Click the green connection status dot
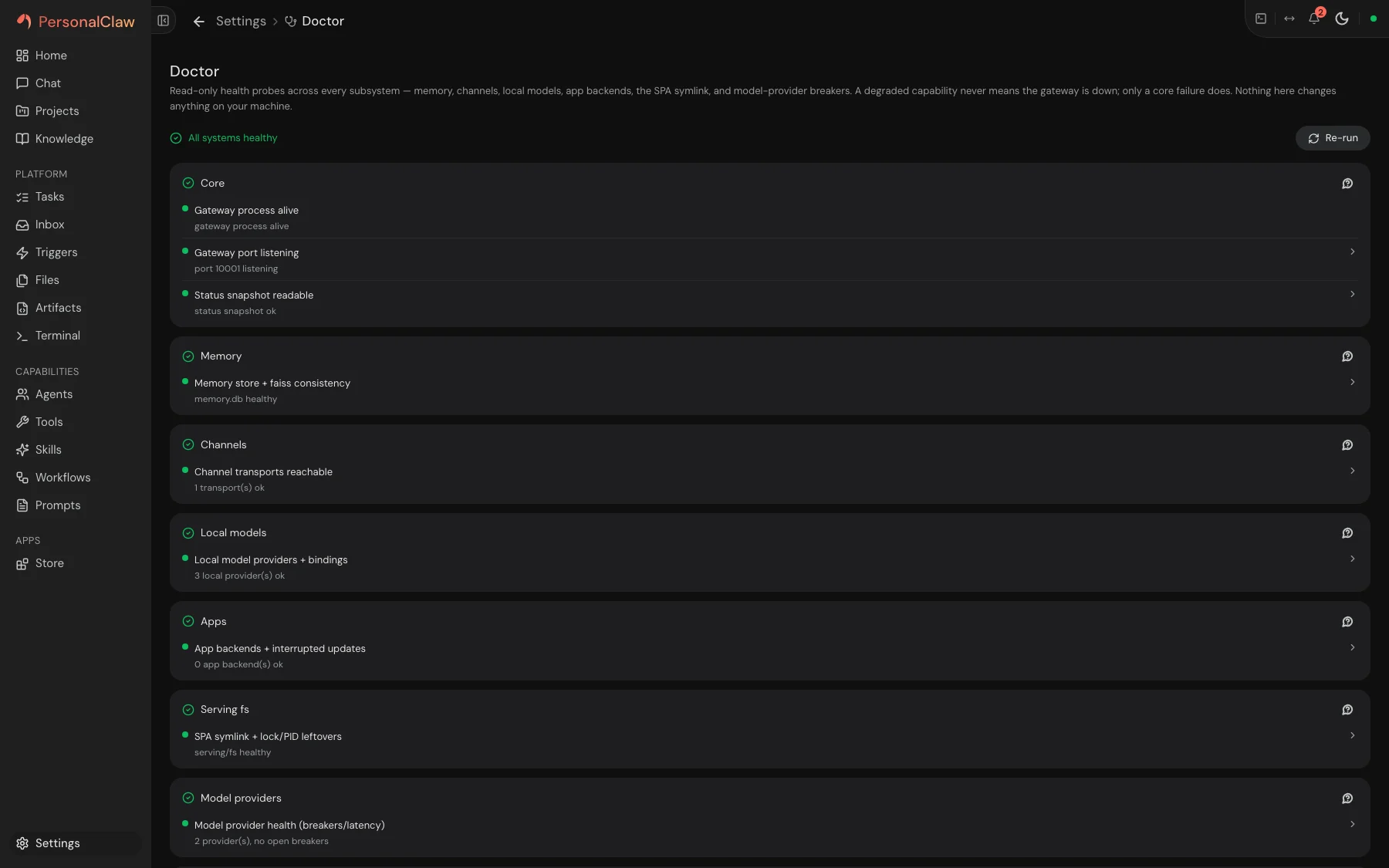This screenshot has width=1389, height=868. [x=1373, y=19]
